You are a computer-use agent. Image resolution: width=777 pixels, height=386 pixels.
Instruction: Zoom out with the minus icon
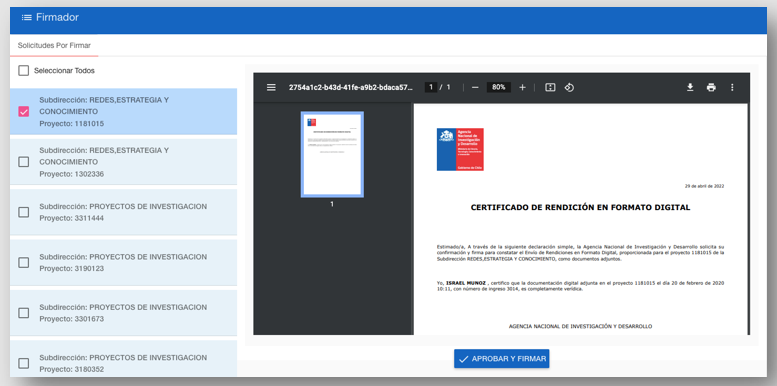[x=475, y=87]
